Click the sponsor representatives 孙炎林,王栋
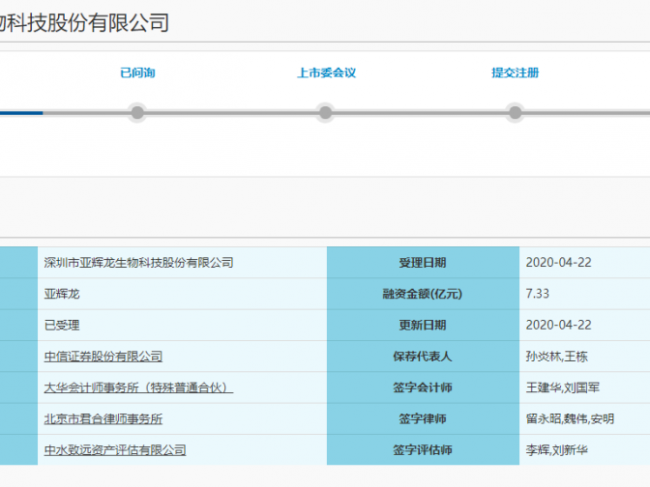This screenshot has width=650, height=487. [557, 356]
